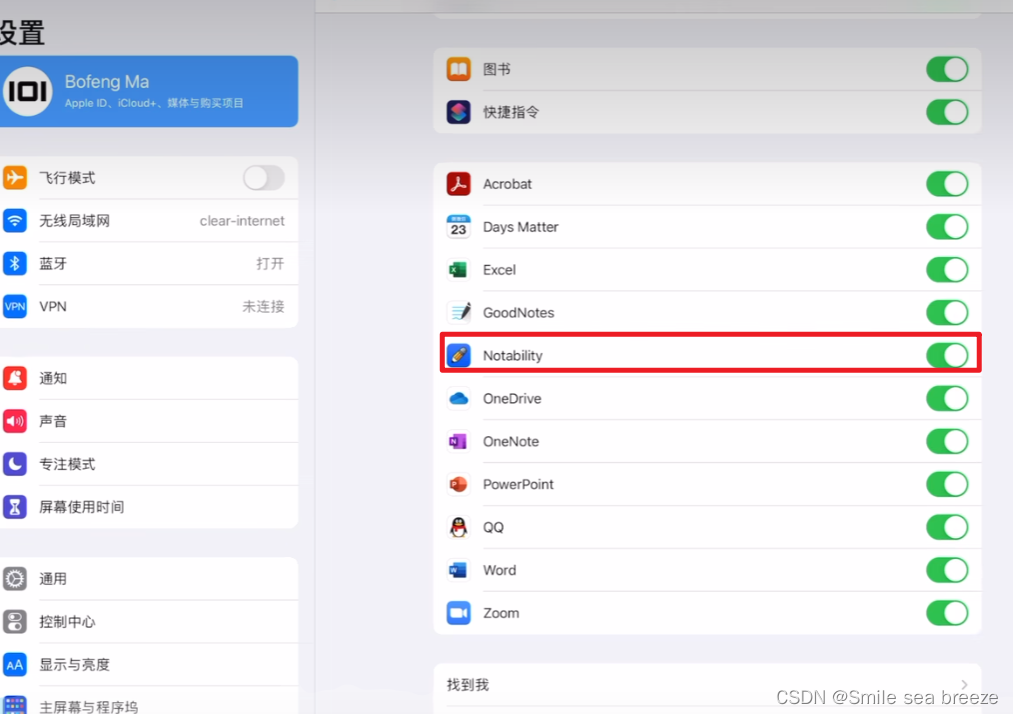Open 声音 settings row

pyautogui.click(x=149, y=421)
